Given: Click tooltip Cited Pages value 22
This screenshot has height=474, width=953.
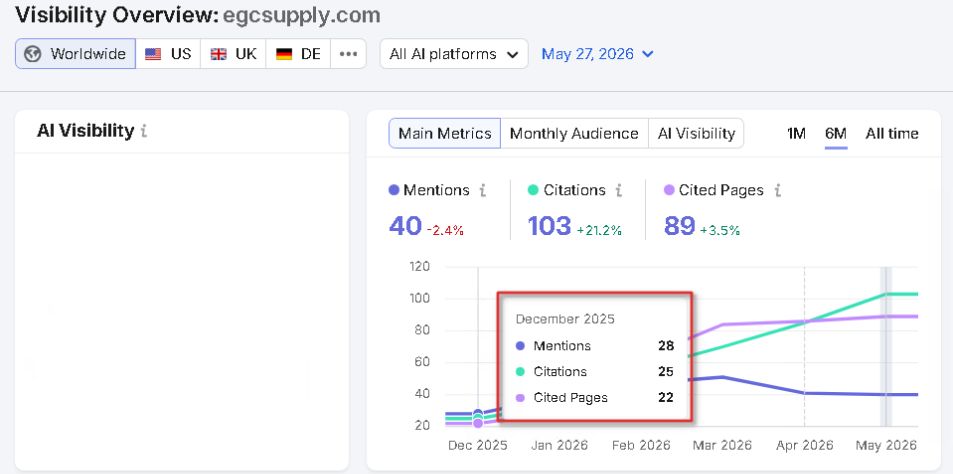Looking at the screenshot, I should (x=666, y=398).
